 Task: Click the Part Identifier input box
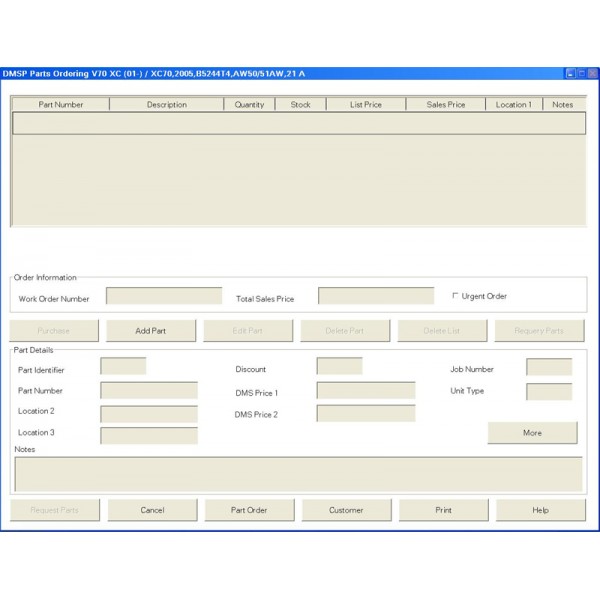(x=123, y=366)
